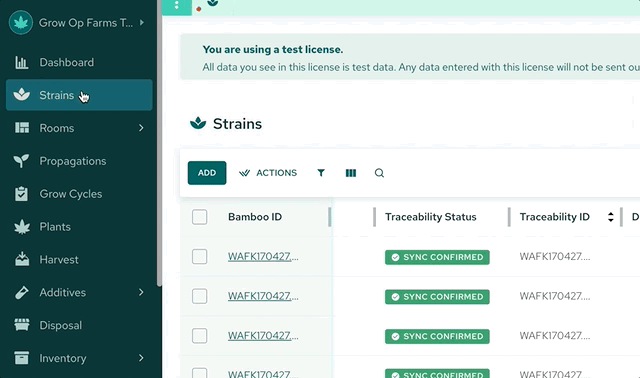This screenshot has width=640, height=378.
Task: Click the double-check icon beside ACTIONS
Action: 244,173
